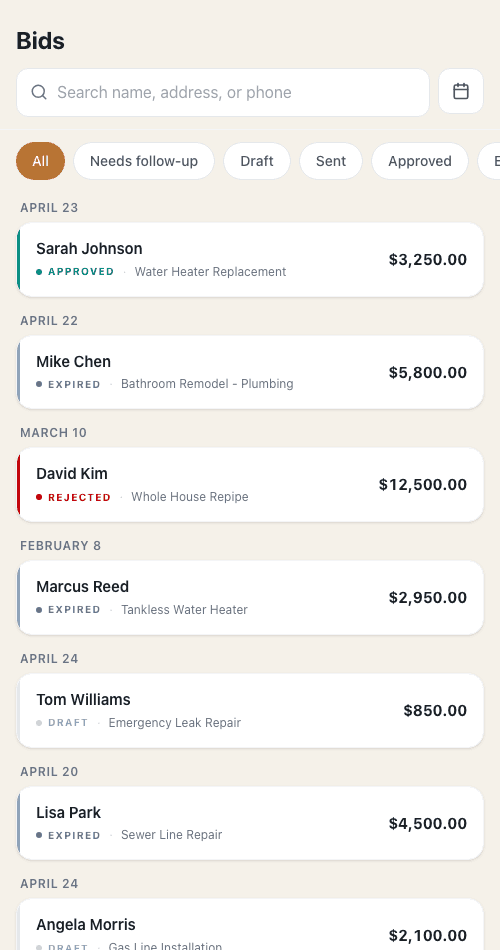Viewport: 500px width, 950px height.
Task: Open Marcus Reed's Tankless Water Heater bid
Action: click(x=250, y=597)
